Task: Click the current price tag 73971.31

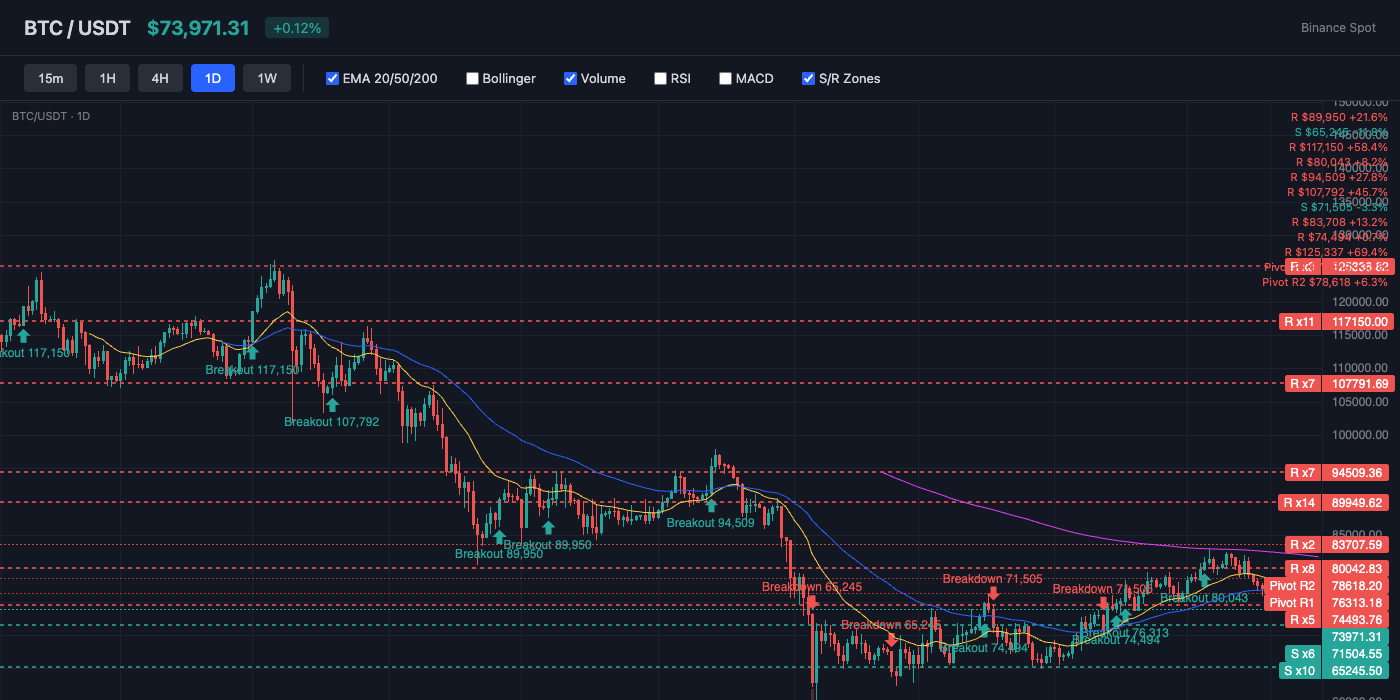Action: coord(1357,637)
